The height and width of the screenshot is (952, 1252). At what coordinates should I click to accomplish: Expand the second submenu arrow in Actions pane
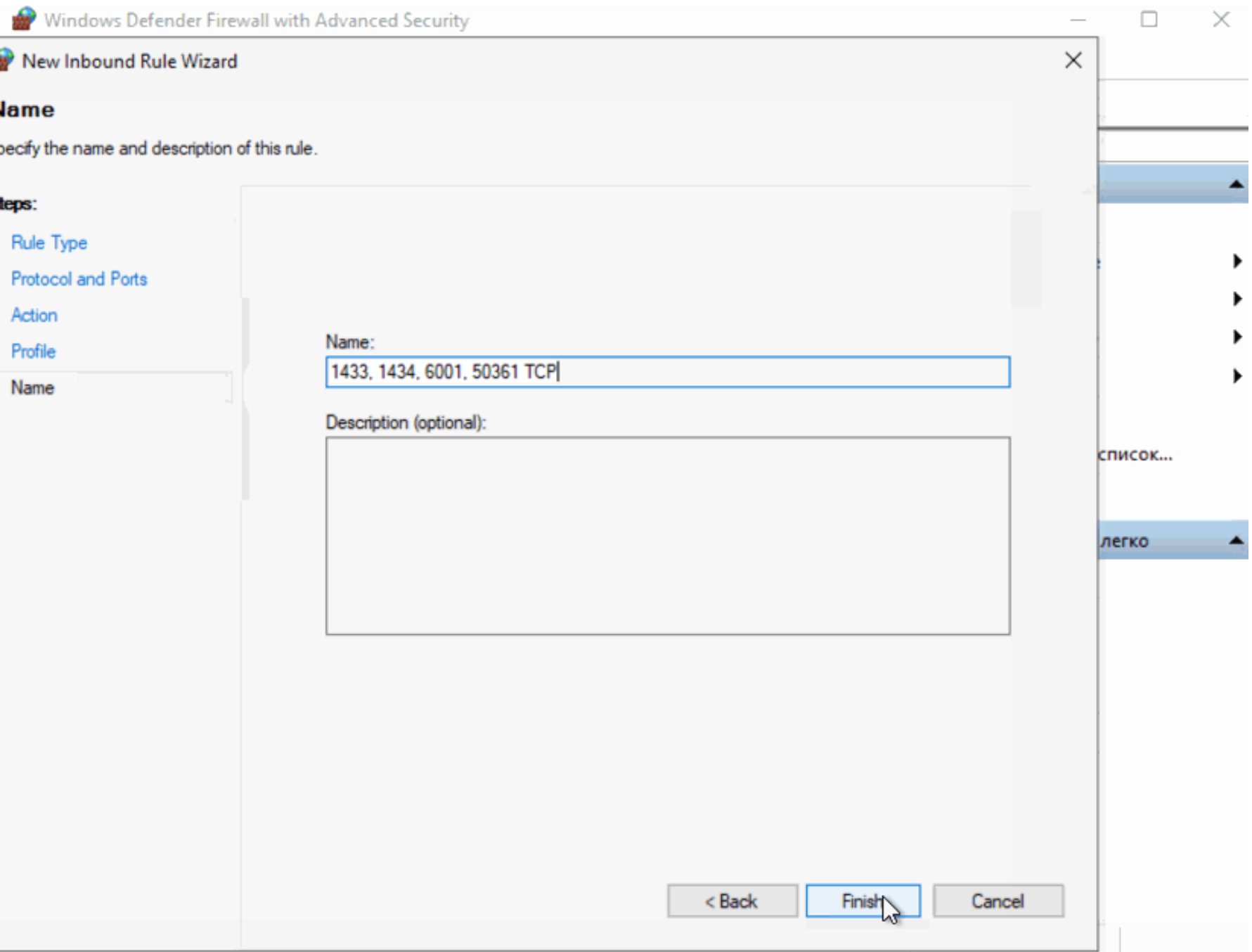(1237, 299)
